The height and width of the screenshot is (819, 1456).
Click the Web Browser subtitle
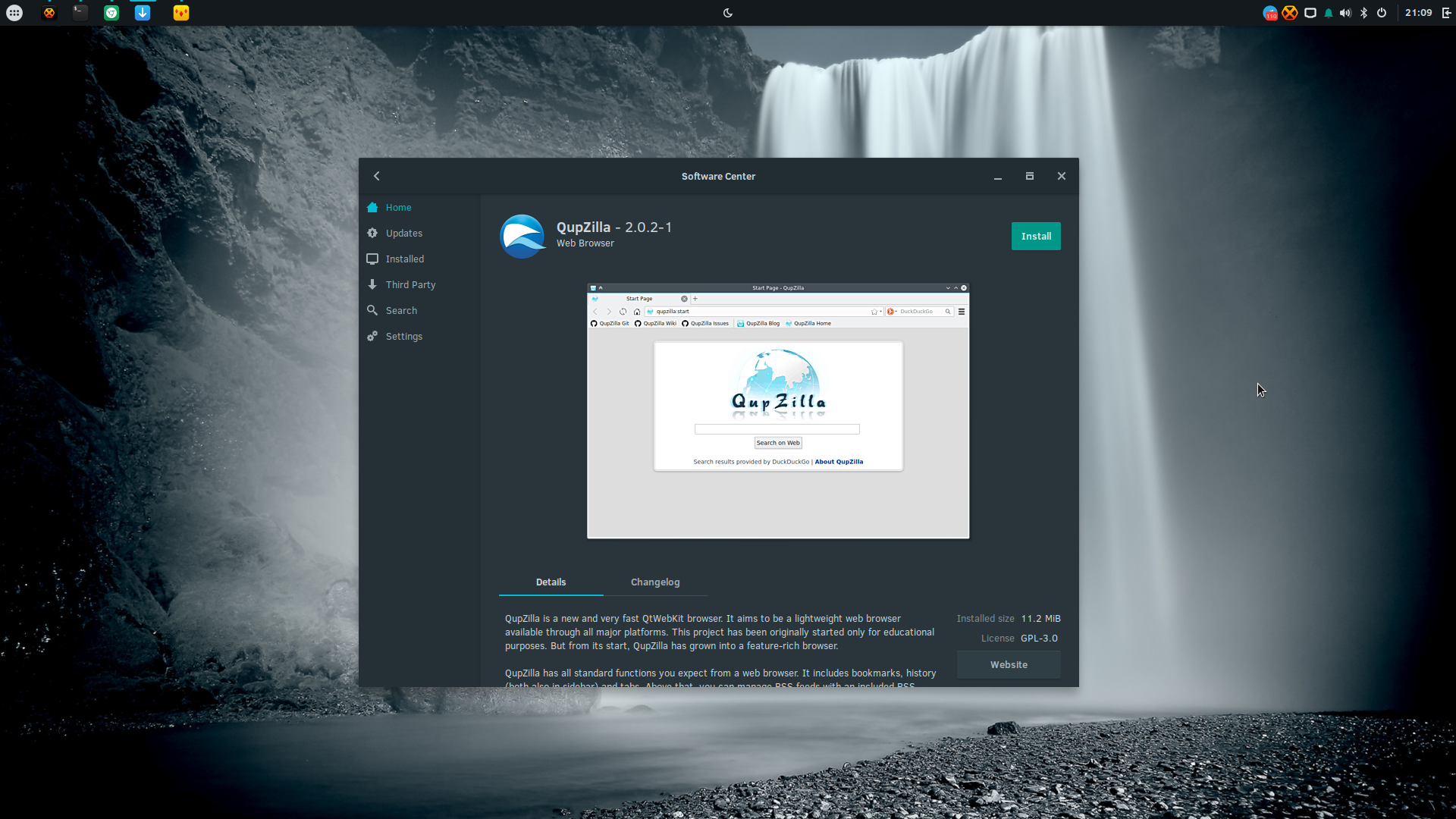(x=585, y=243)
